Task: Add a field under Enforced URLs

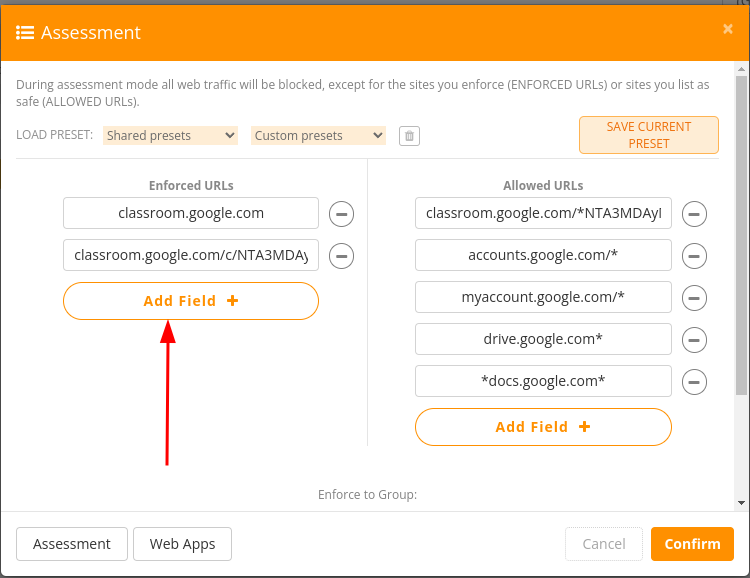Action: (x=191, y=301)
